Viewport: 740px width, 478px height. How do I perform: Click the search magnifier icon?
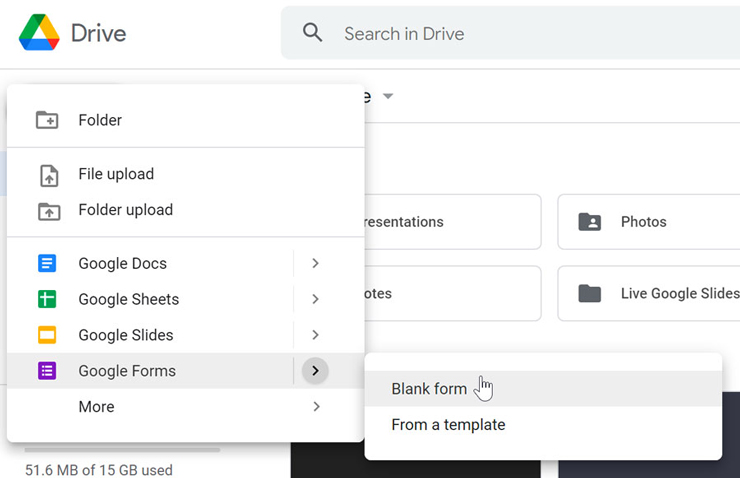click(x=312, y=33)
